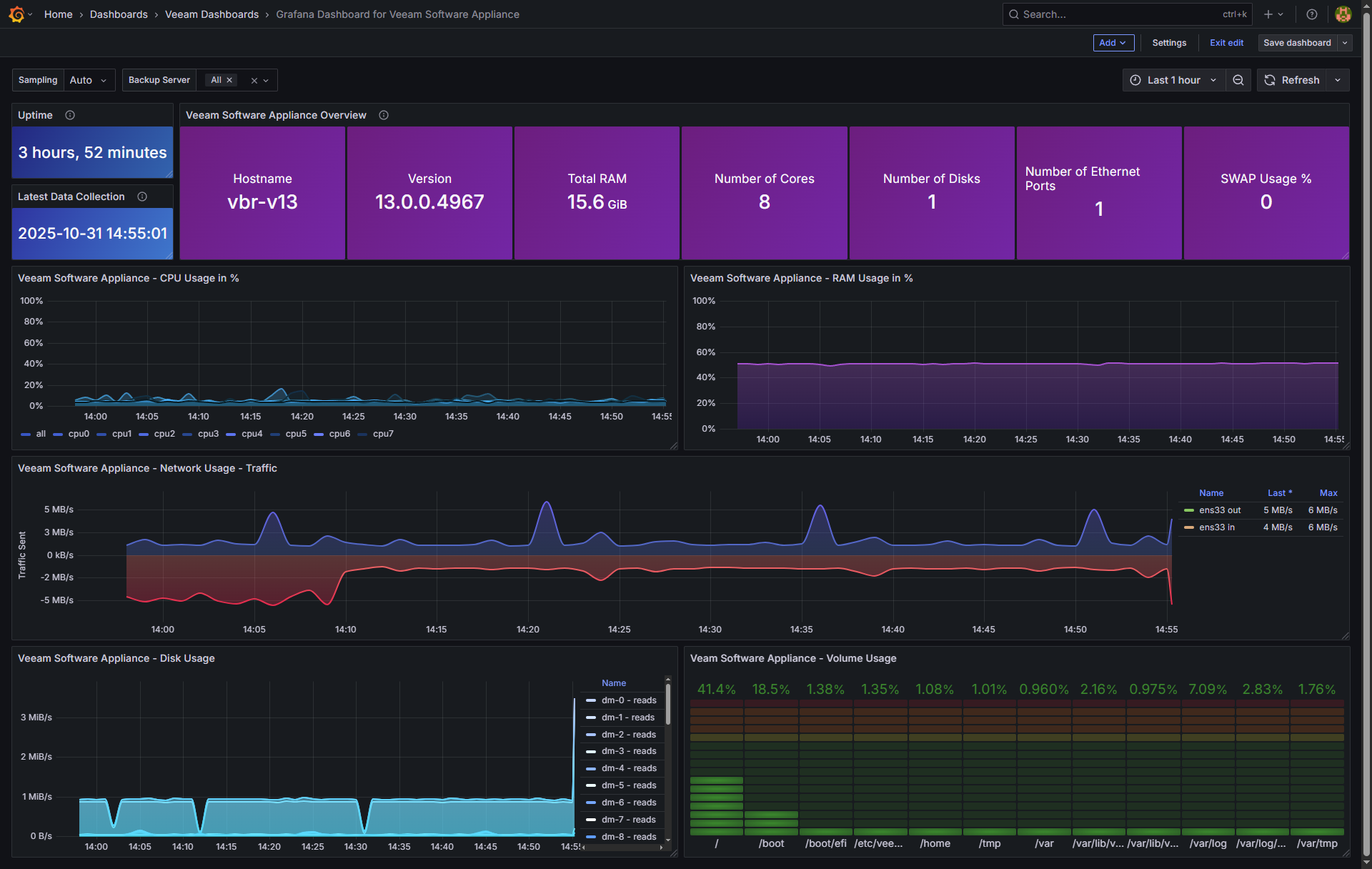Click the Overview panel info icon
Image resolution: width=1372 pixels, height=869 pixels.
click(x=384, y=115)
